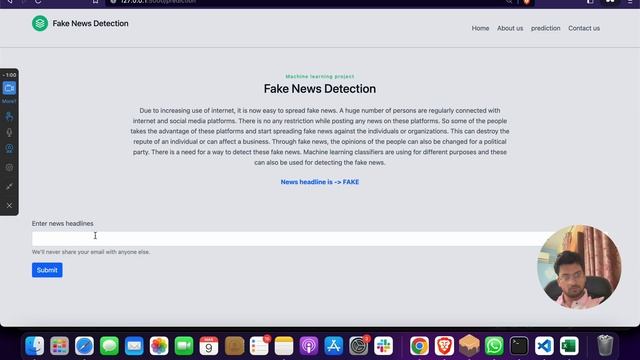Launch FaceTime from the dock

[x=184, y=346]
